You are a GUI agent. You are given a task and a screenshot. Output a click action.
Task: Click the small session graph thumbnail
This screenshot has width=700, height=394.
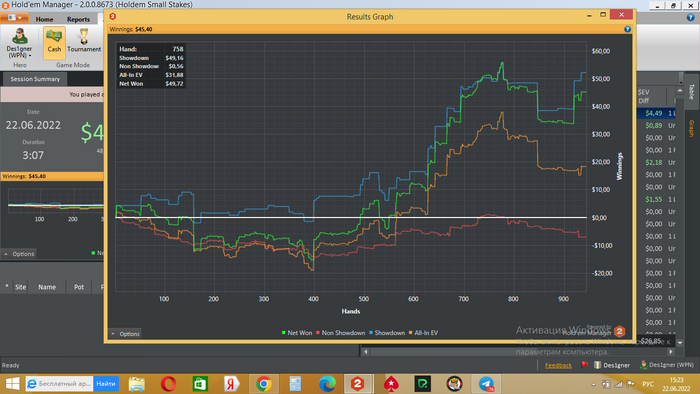tap(55, 202)
